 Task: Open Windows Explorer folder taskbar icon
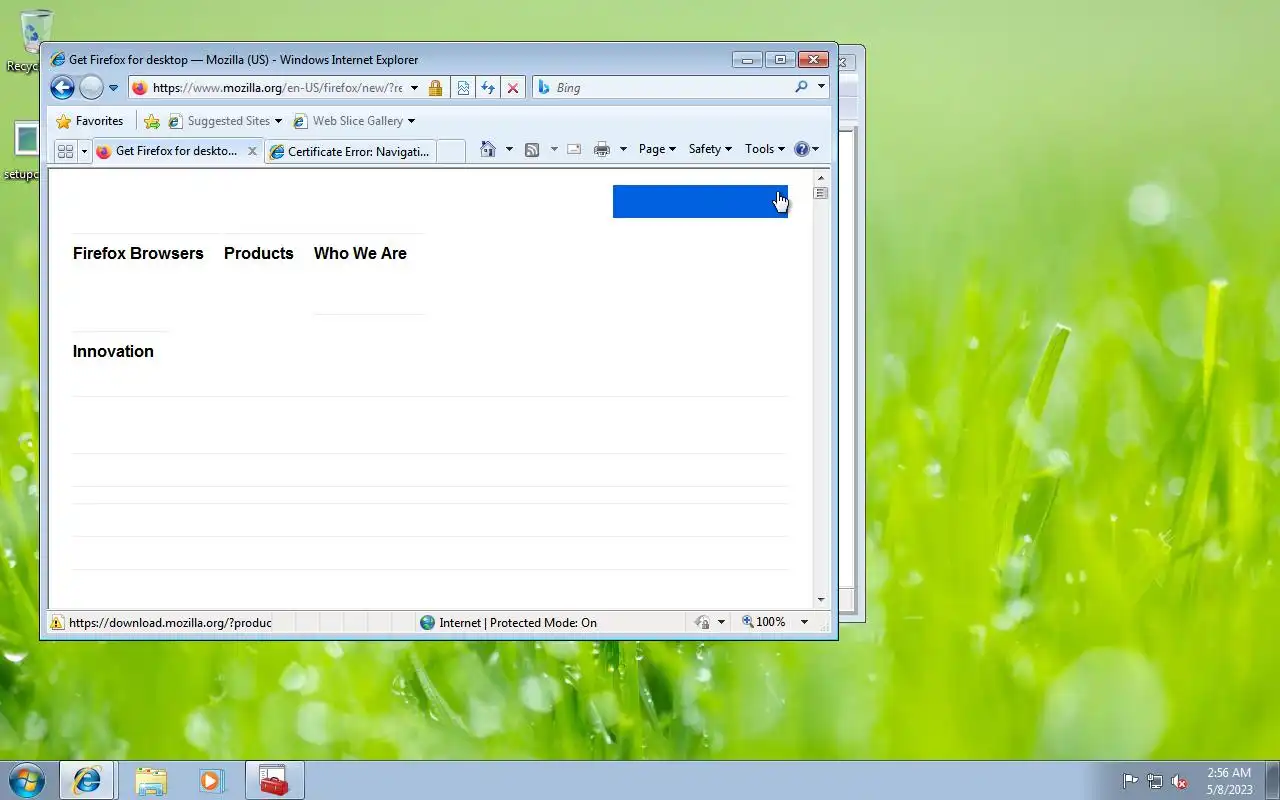tap(151, 780)
